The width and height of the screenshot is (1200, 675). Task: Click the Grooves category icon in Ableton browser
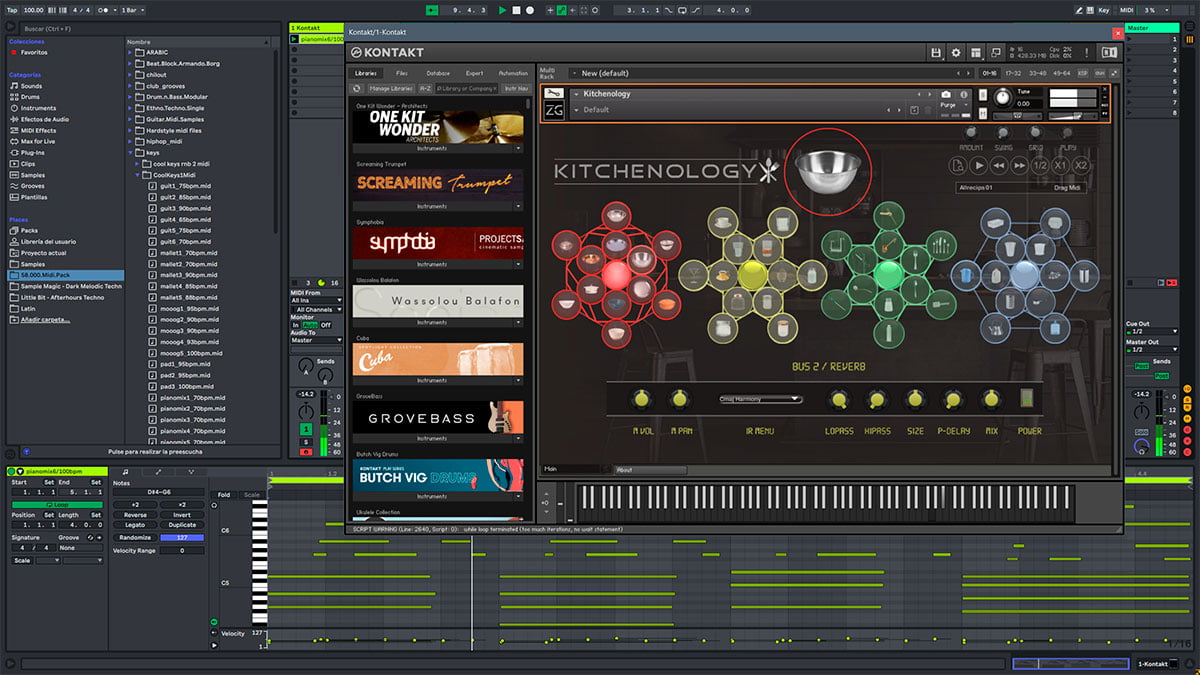(14, 186)
